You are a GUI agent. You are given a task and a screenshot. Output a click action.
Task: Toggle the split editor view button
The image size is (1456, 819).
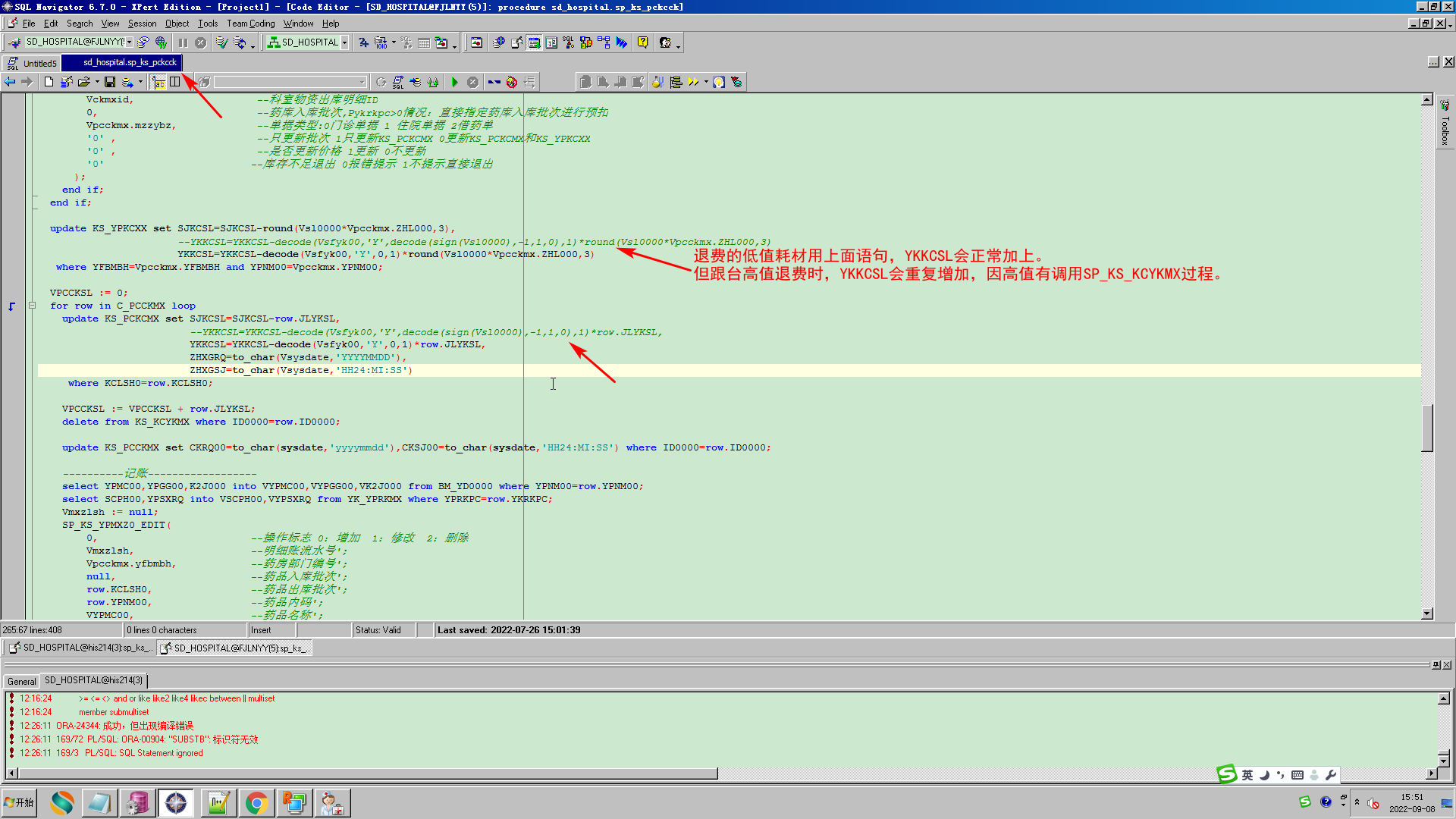tap(175, 82)
